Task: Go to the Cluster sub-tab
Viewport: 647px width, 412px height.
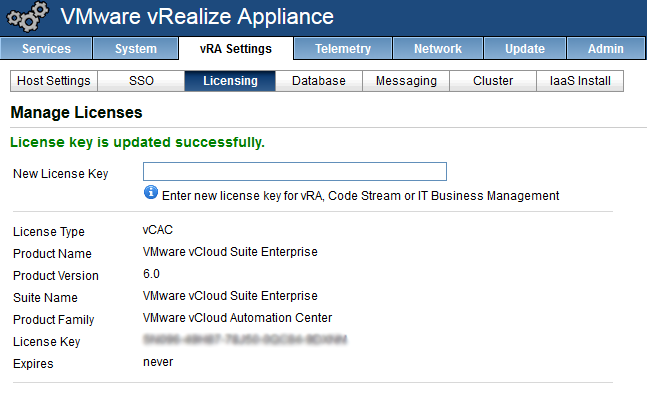Action: [493, 81]
